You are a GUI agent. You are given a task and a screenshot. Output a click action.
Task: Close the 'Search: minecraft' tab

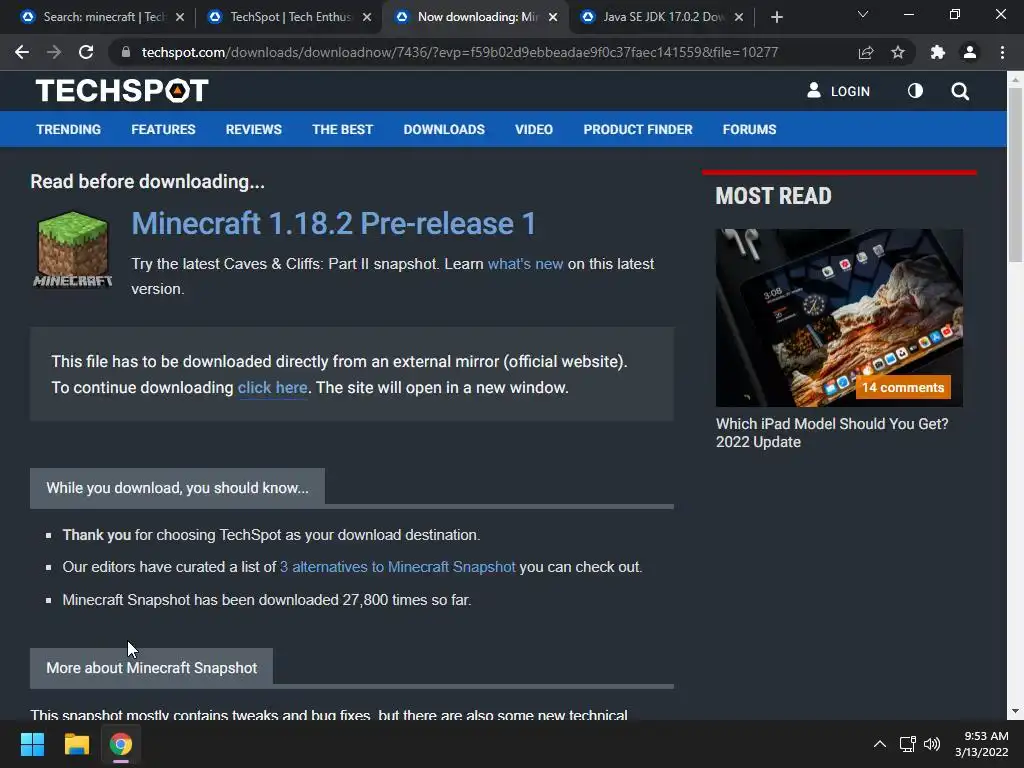coord(180,17)
